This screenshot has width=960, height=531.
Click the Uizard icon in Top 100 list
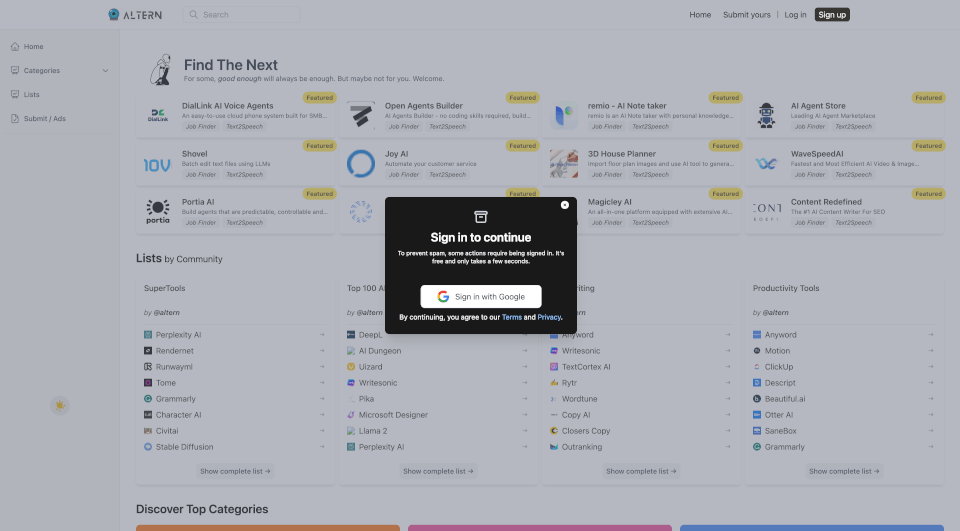pos(351,367)
